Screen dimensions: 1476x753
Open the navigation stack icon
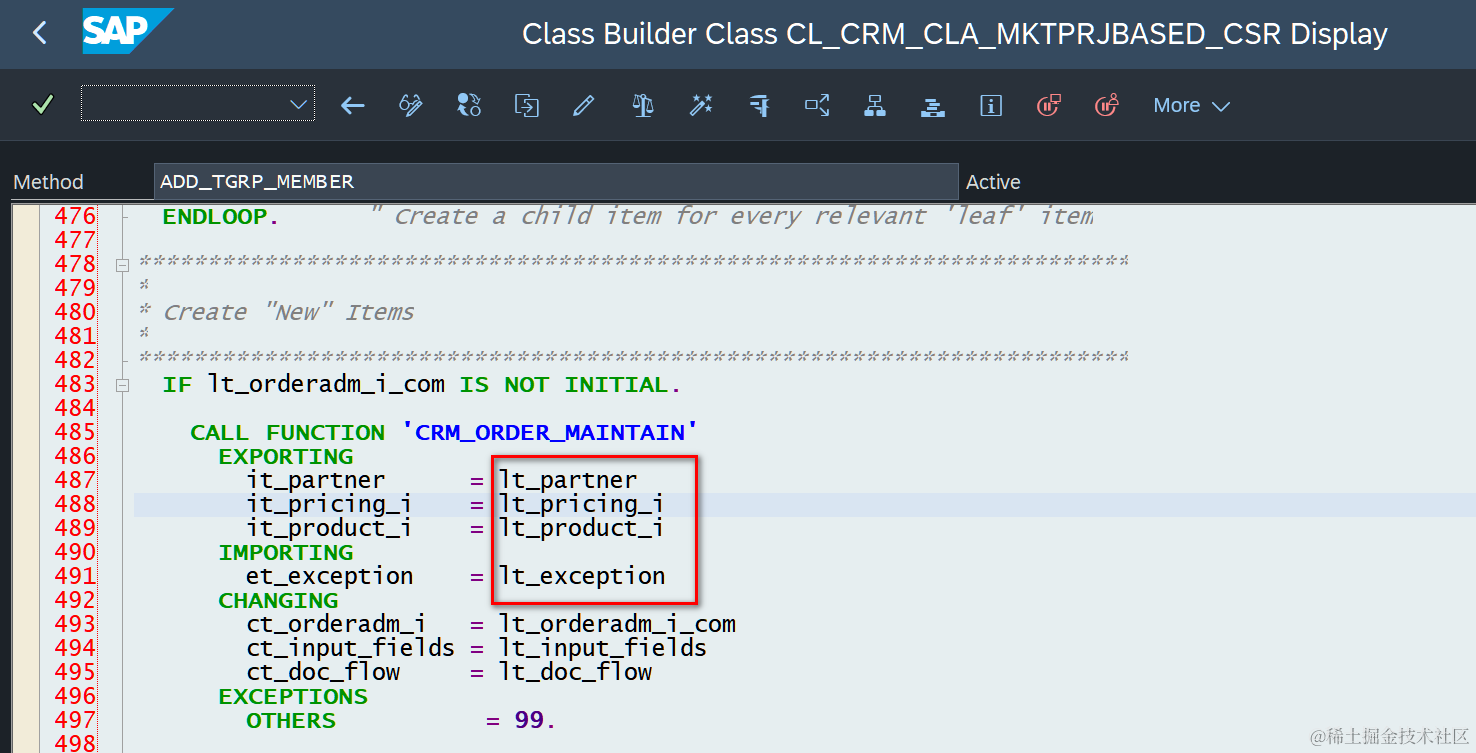click(933, 105)
